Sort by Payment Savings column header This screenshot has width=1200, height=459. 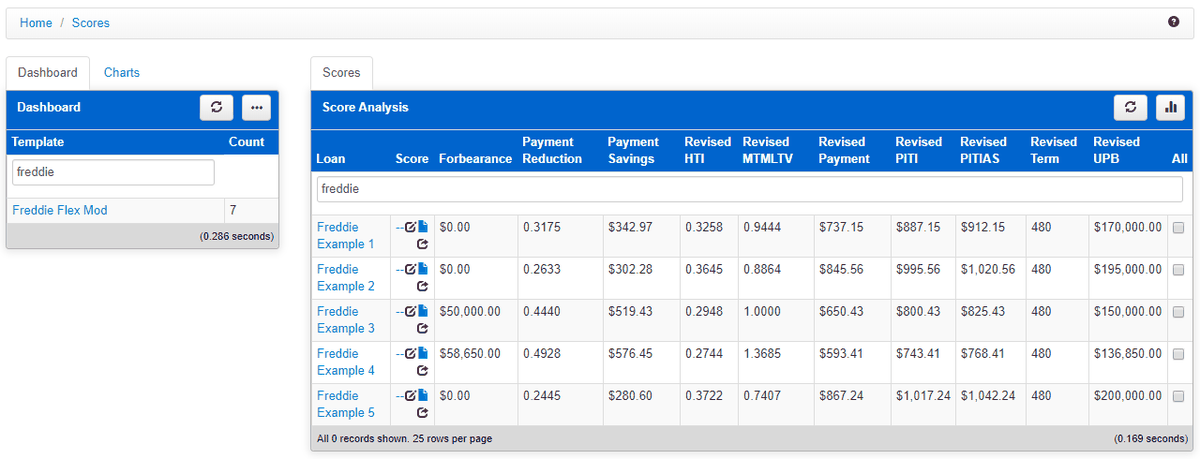(633, 151)
